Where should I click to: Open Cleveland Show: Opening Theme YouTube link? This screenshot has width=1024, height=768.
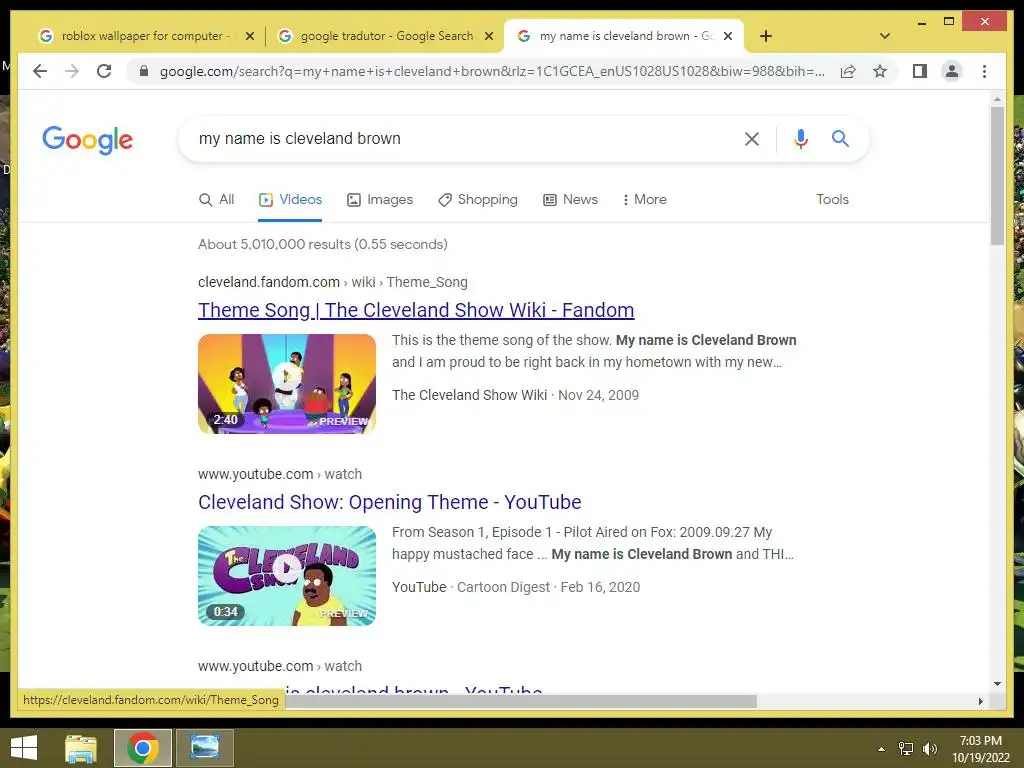tap(389, 502)
